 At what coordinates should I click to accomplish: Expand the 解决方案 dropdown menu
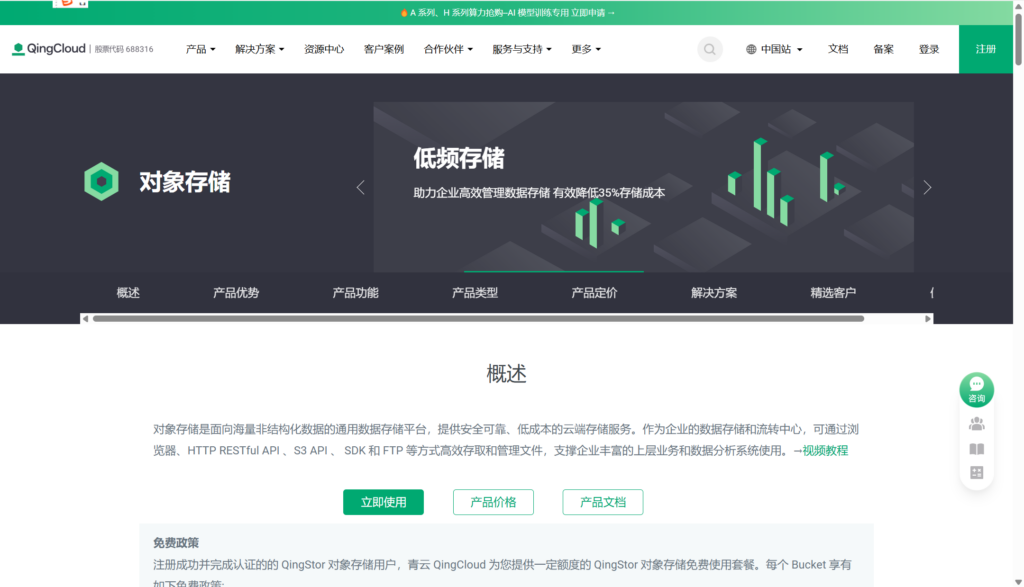[x=260, y=50]
